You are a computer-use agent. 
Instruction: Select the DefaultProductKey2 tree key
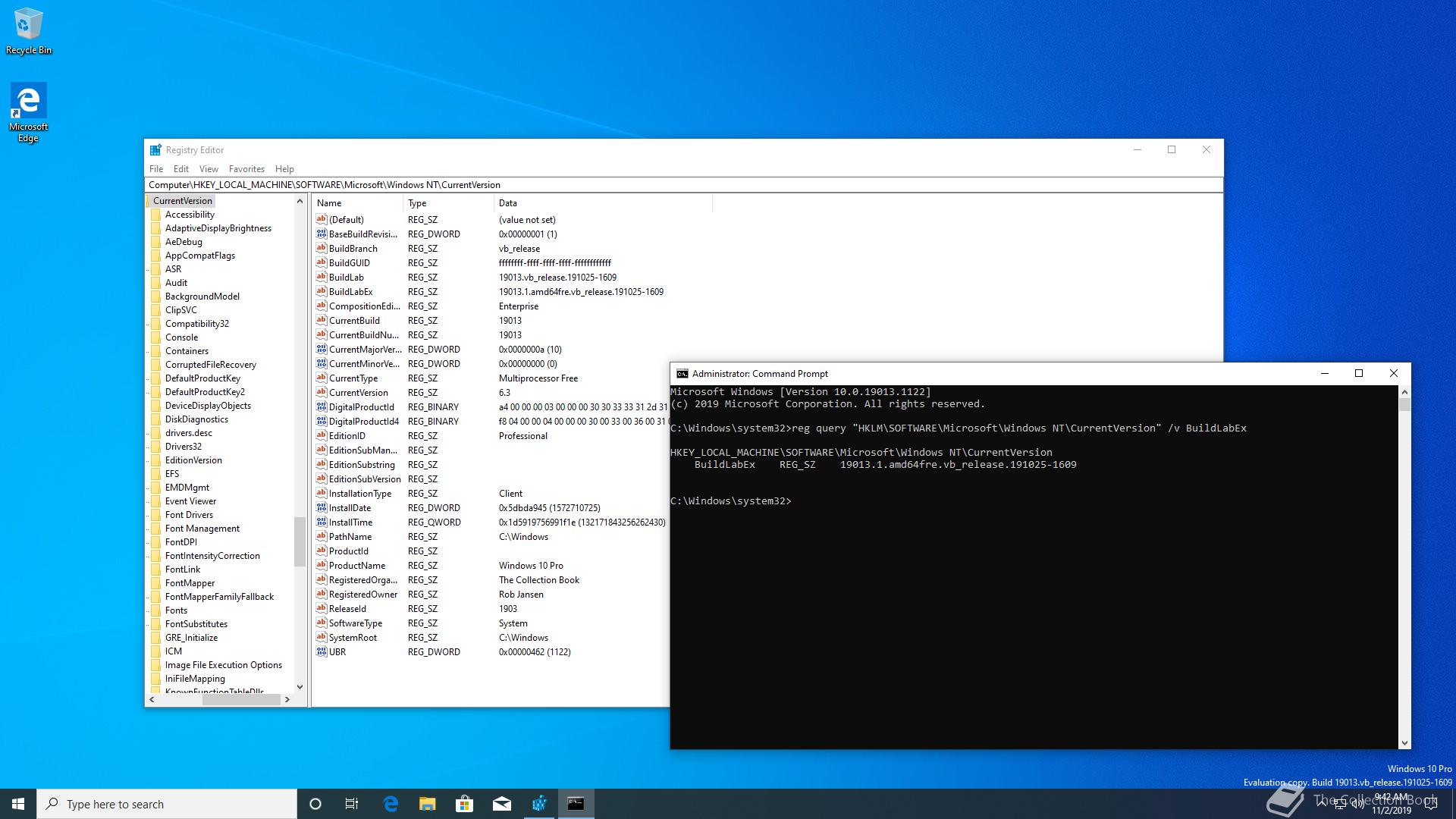pos(205,392)
